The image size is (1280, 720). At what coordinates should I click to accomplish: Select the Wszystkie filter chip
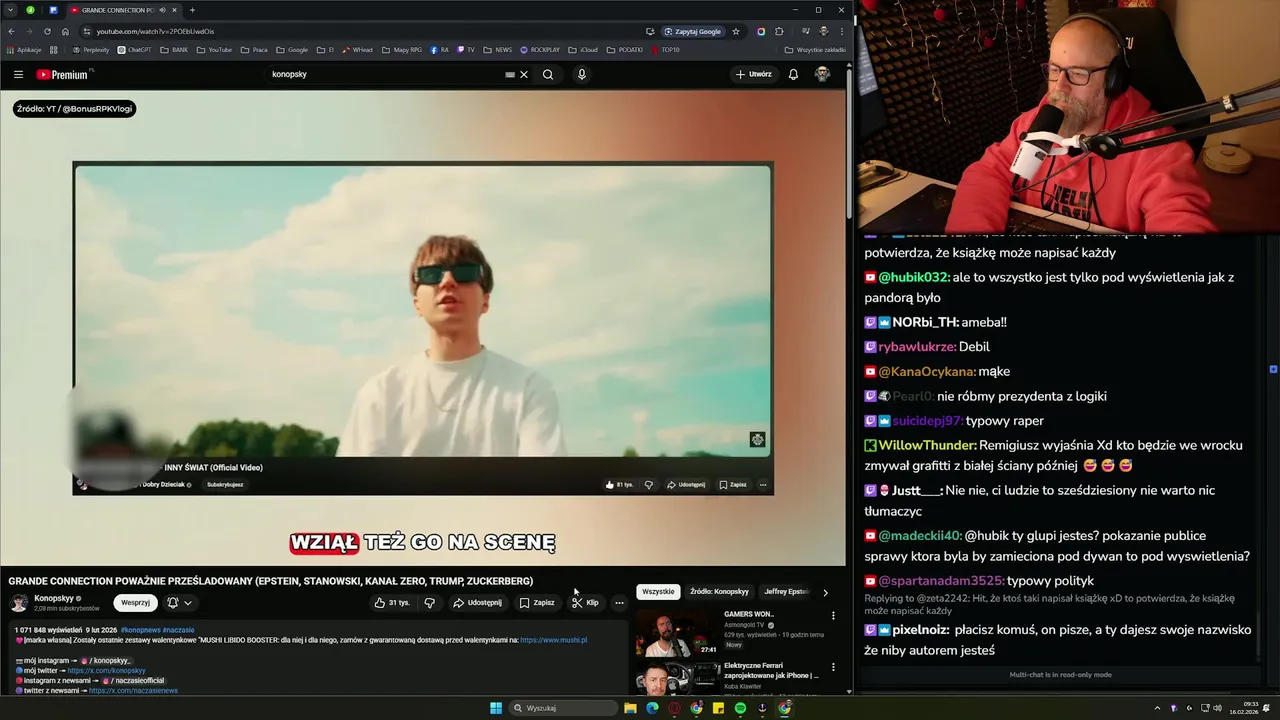pos(658,592)
